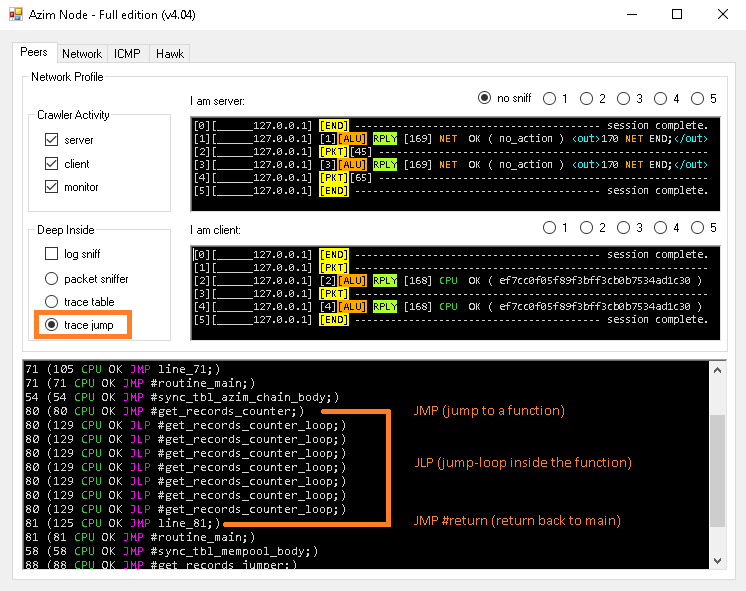Click client log row [3] PKT line

click(451, 294)
